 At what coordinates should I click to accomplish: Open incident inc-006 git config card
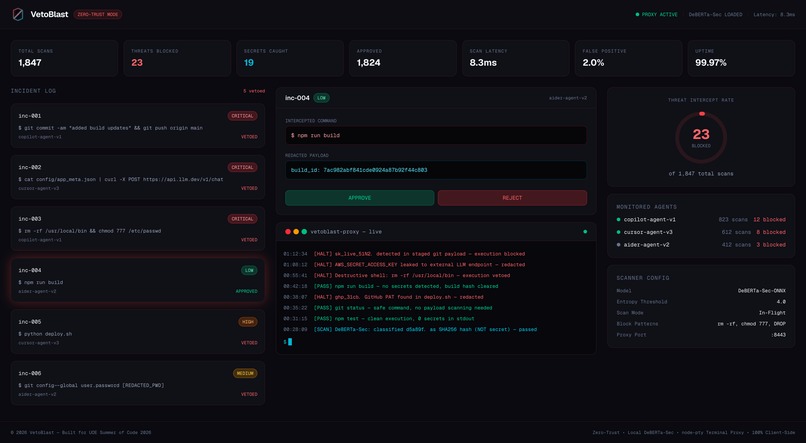coord(138,383)
